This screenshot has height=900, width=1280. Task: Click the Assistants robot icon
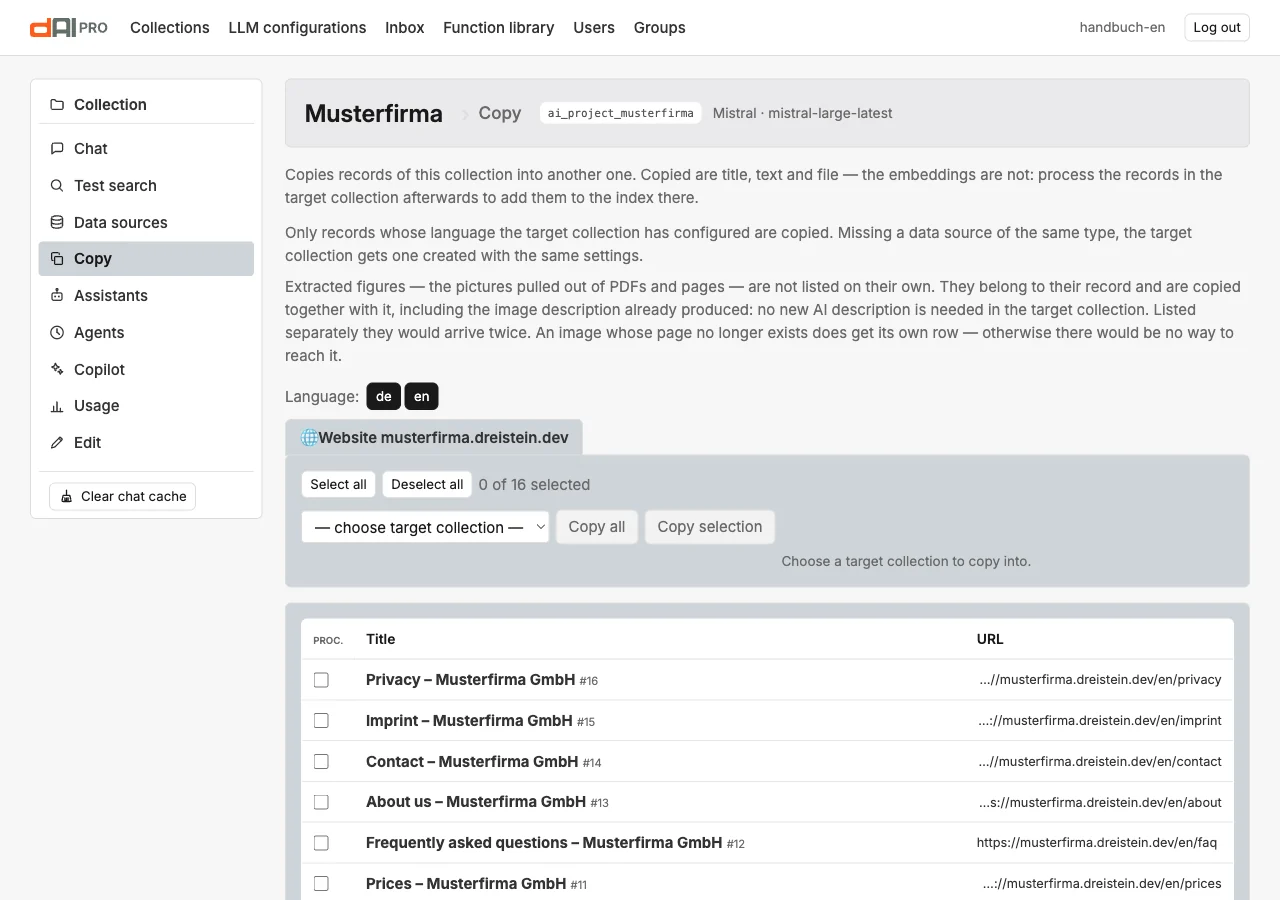(57, 296)
